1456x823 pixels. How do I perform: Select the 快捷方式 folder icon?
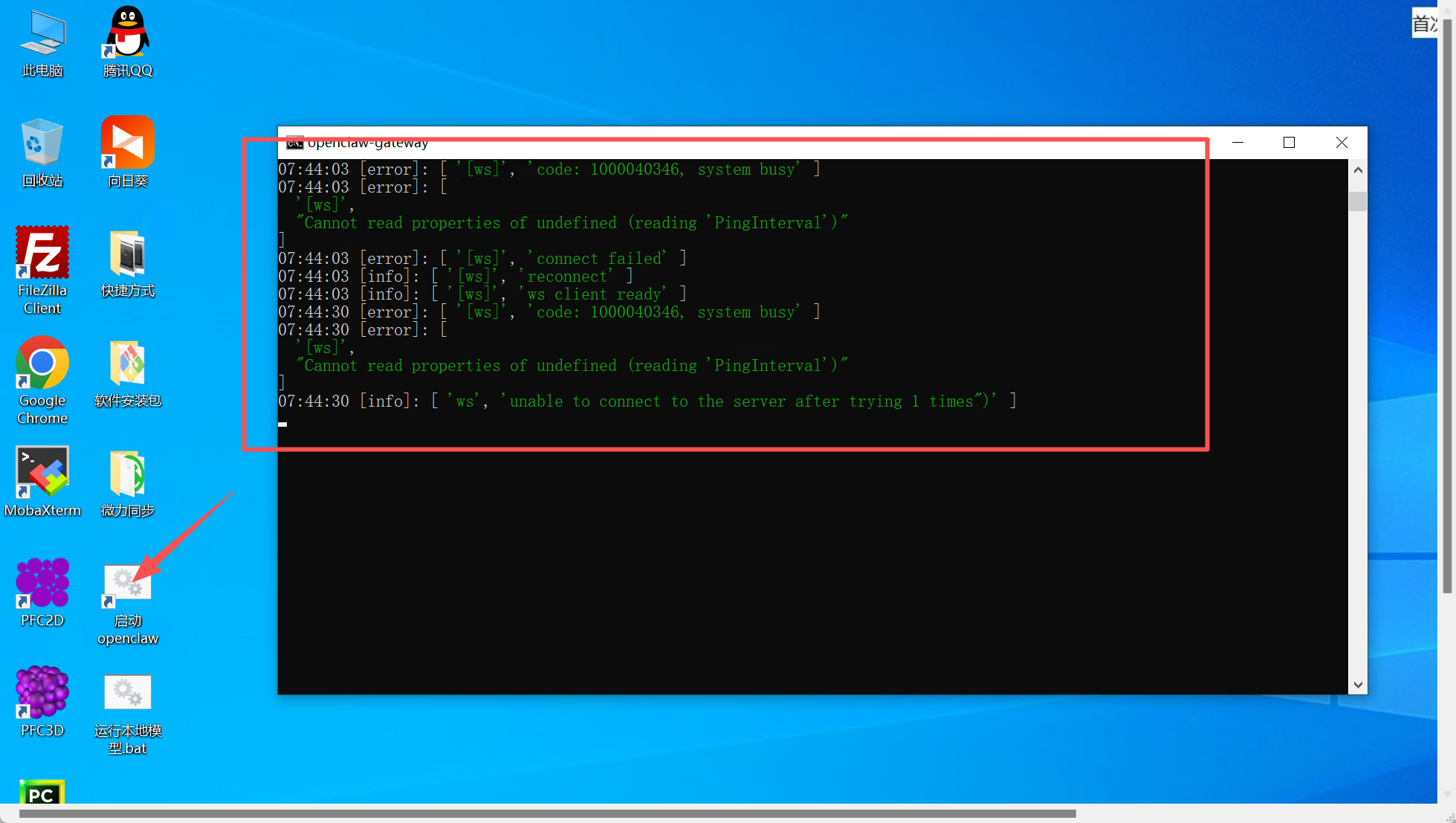click(x=128, y=254)
